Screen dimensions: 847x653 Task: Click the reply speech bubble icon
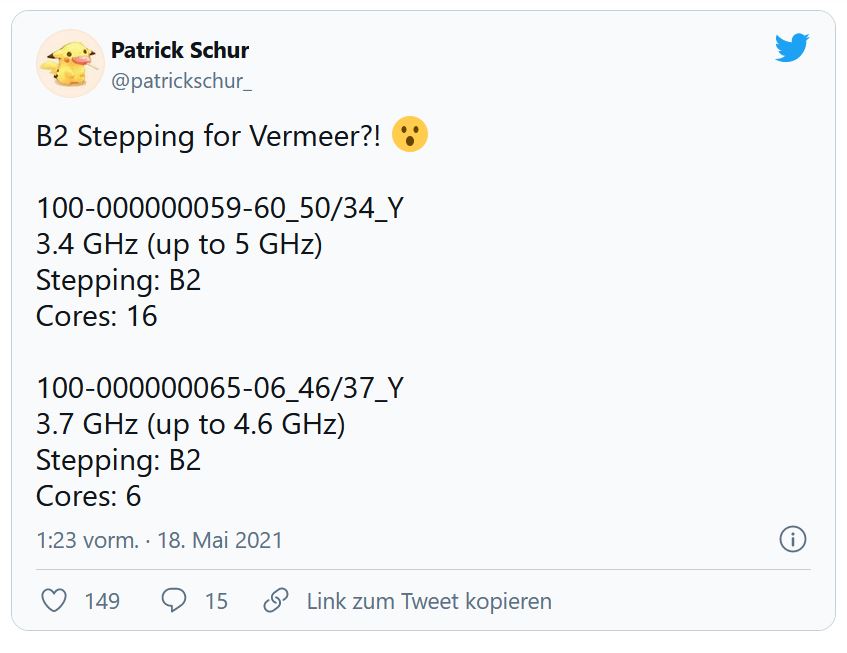[x=173, y=600]
